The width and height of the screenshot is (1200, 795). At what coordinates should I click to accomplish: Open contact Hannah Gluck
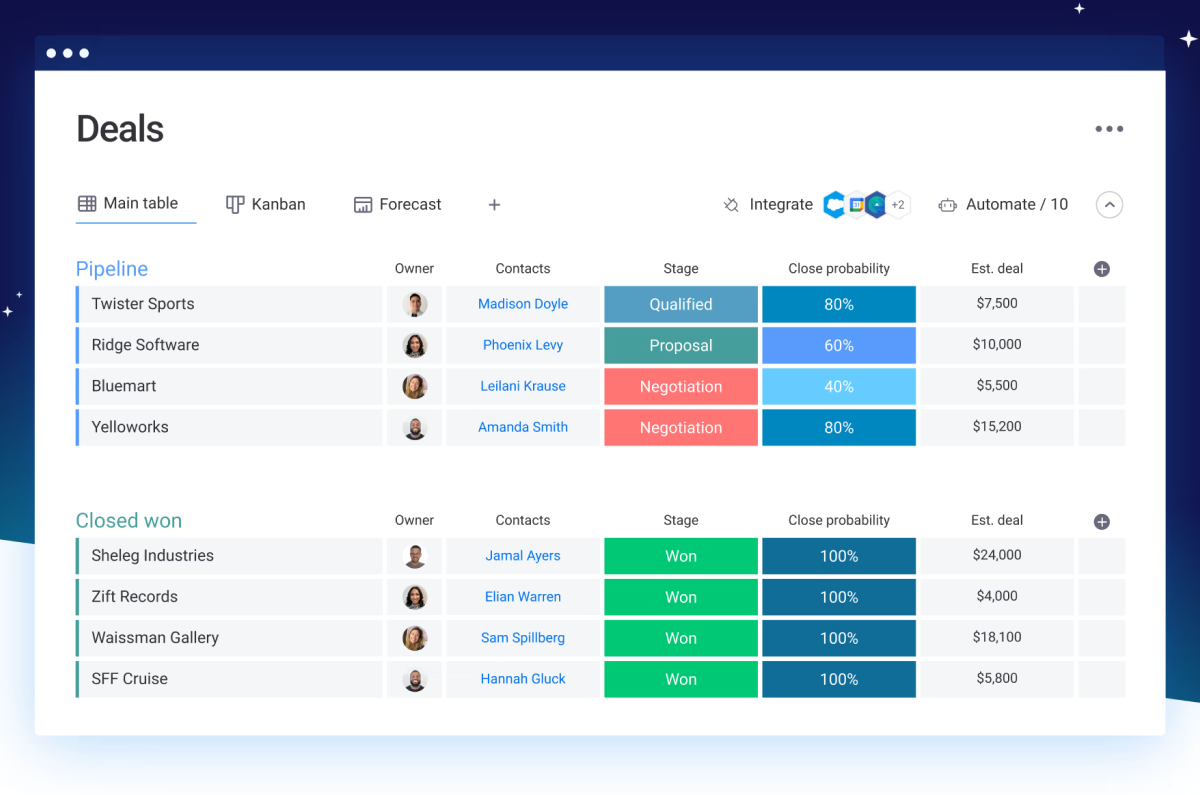[523, 679]
